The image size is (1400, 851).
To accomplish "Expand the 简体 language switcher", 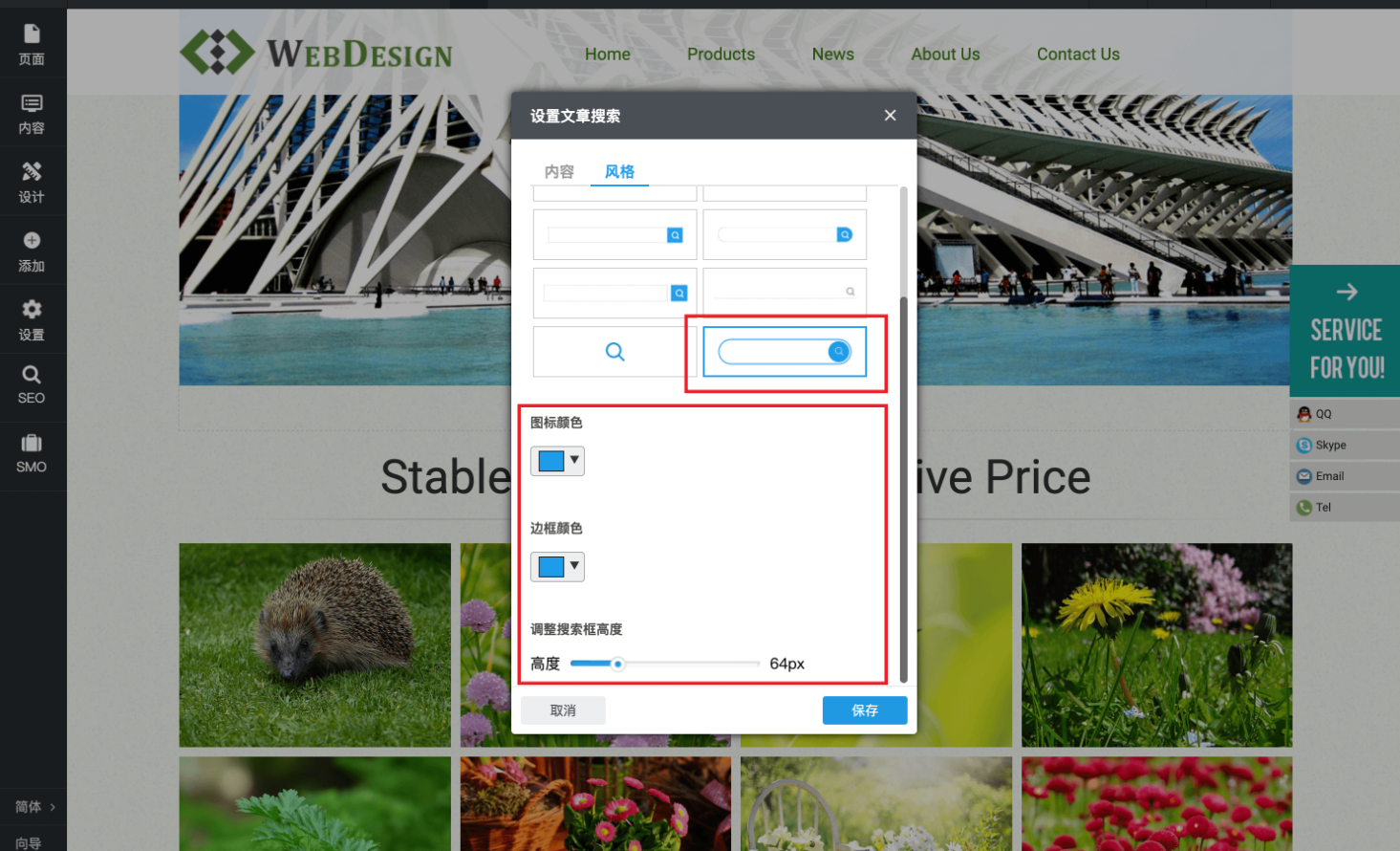I will pos(34,807).
